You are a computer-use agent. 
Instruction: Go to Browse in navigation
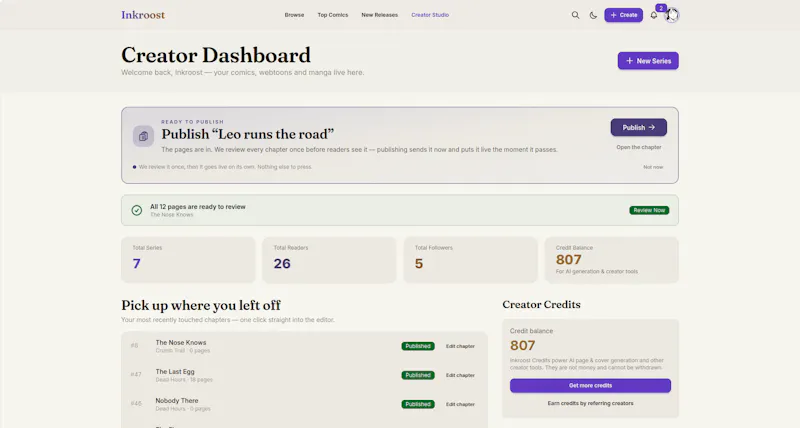tap(294, 15)
